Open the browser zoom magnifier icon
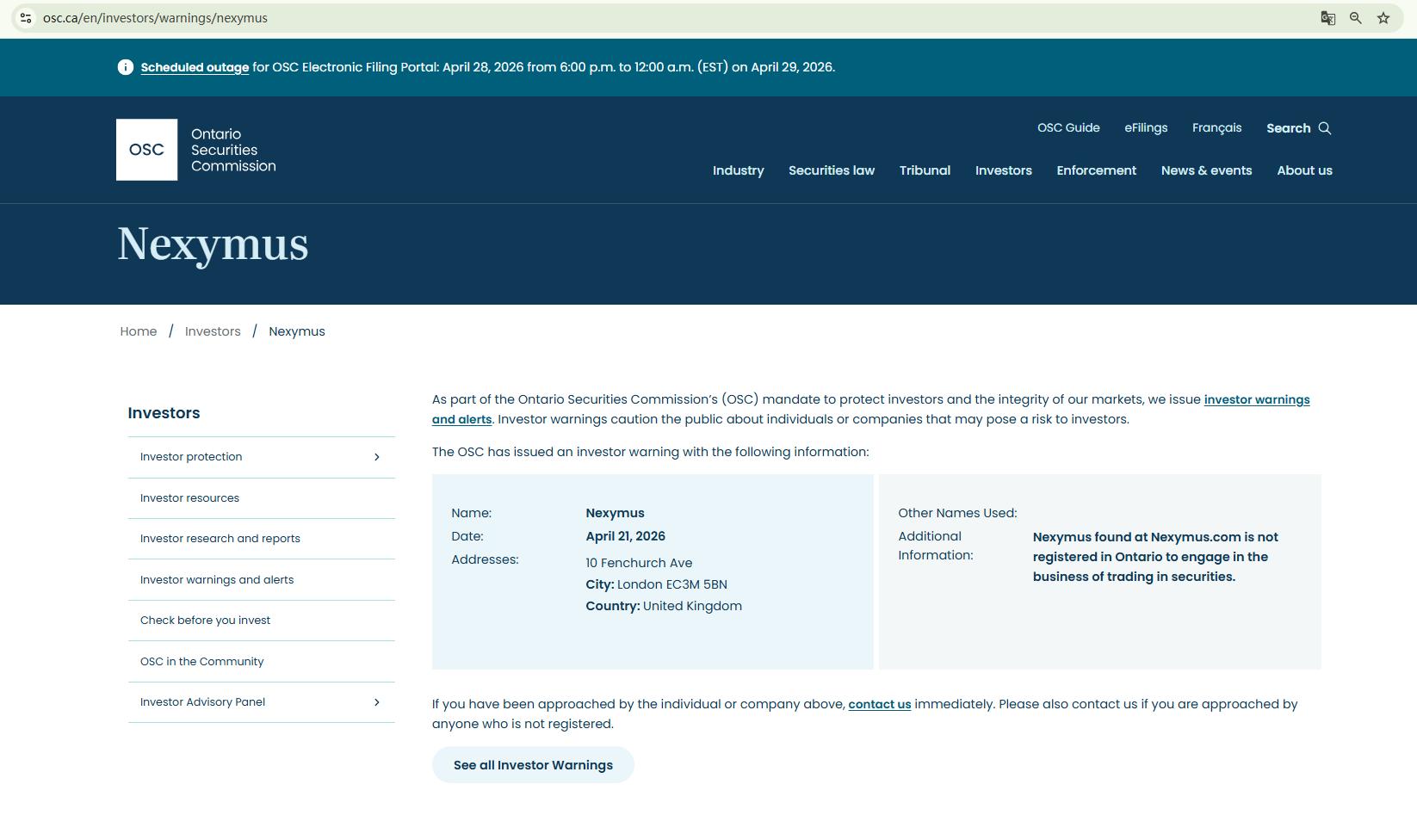Image resolution: width=1417 pixels, height=840 pixels. click(1356, 18)
